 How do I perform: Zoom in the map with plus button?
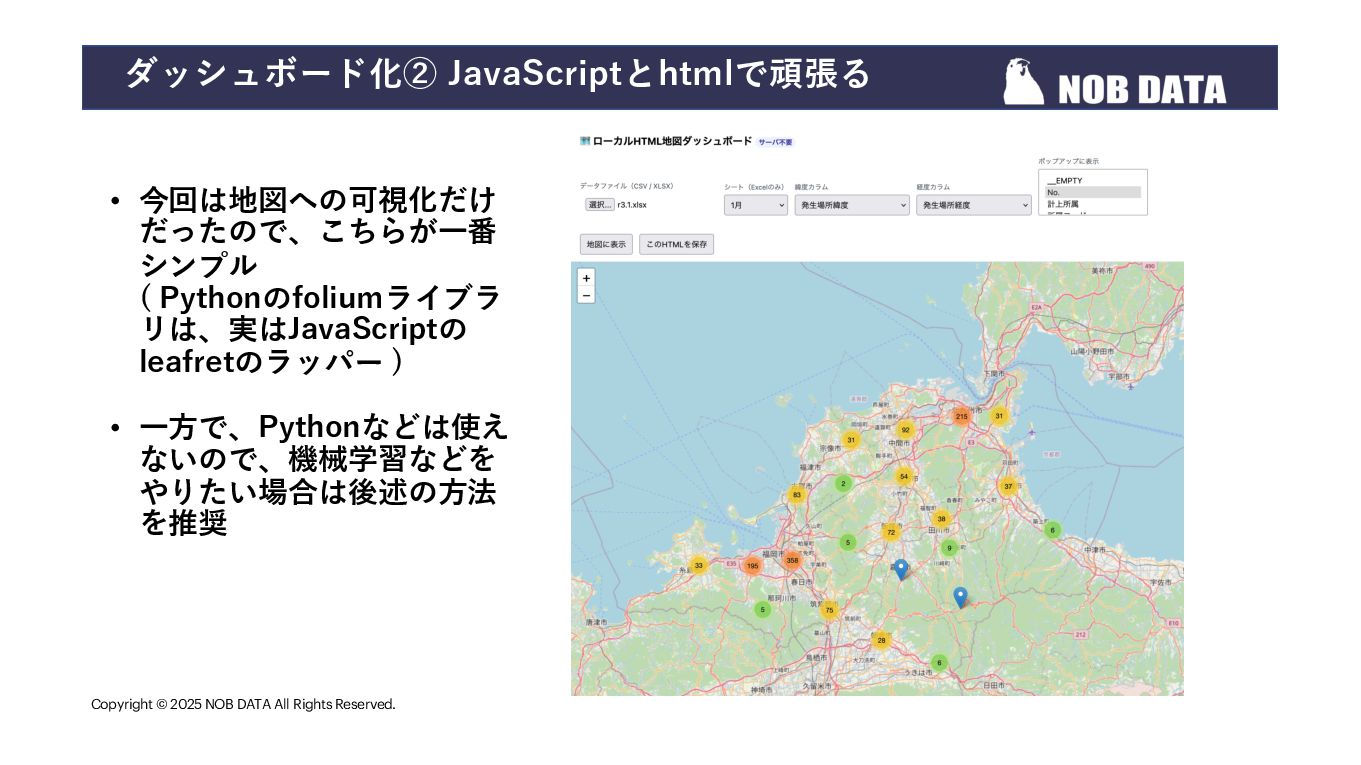[586, 278]
